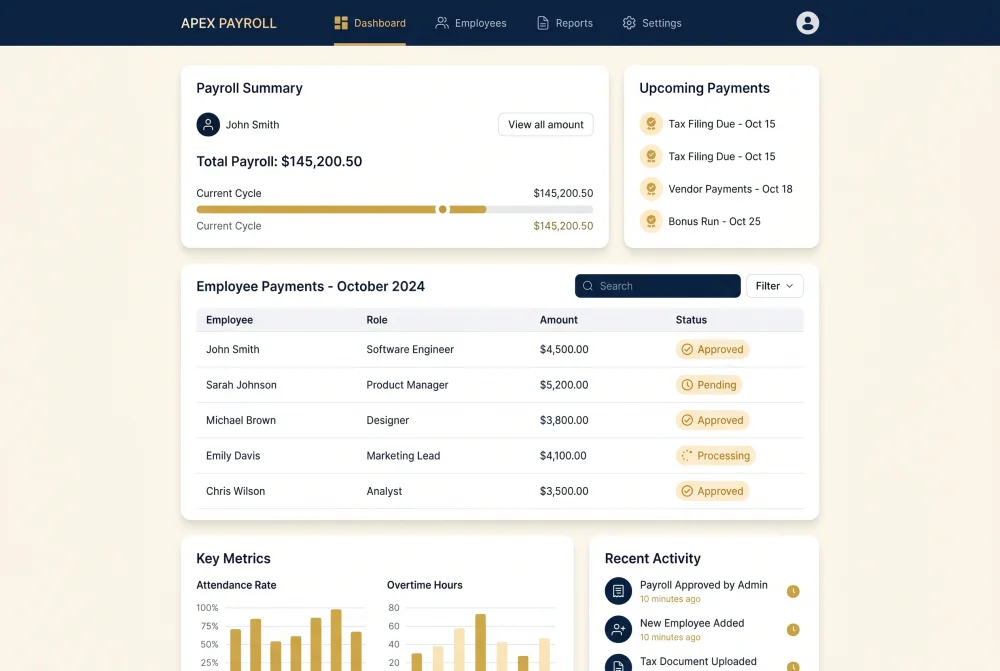Click the Role column header

(x=377, y=320)
